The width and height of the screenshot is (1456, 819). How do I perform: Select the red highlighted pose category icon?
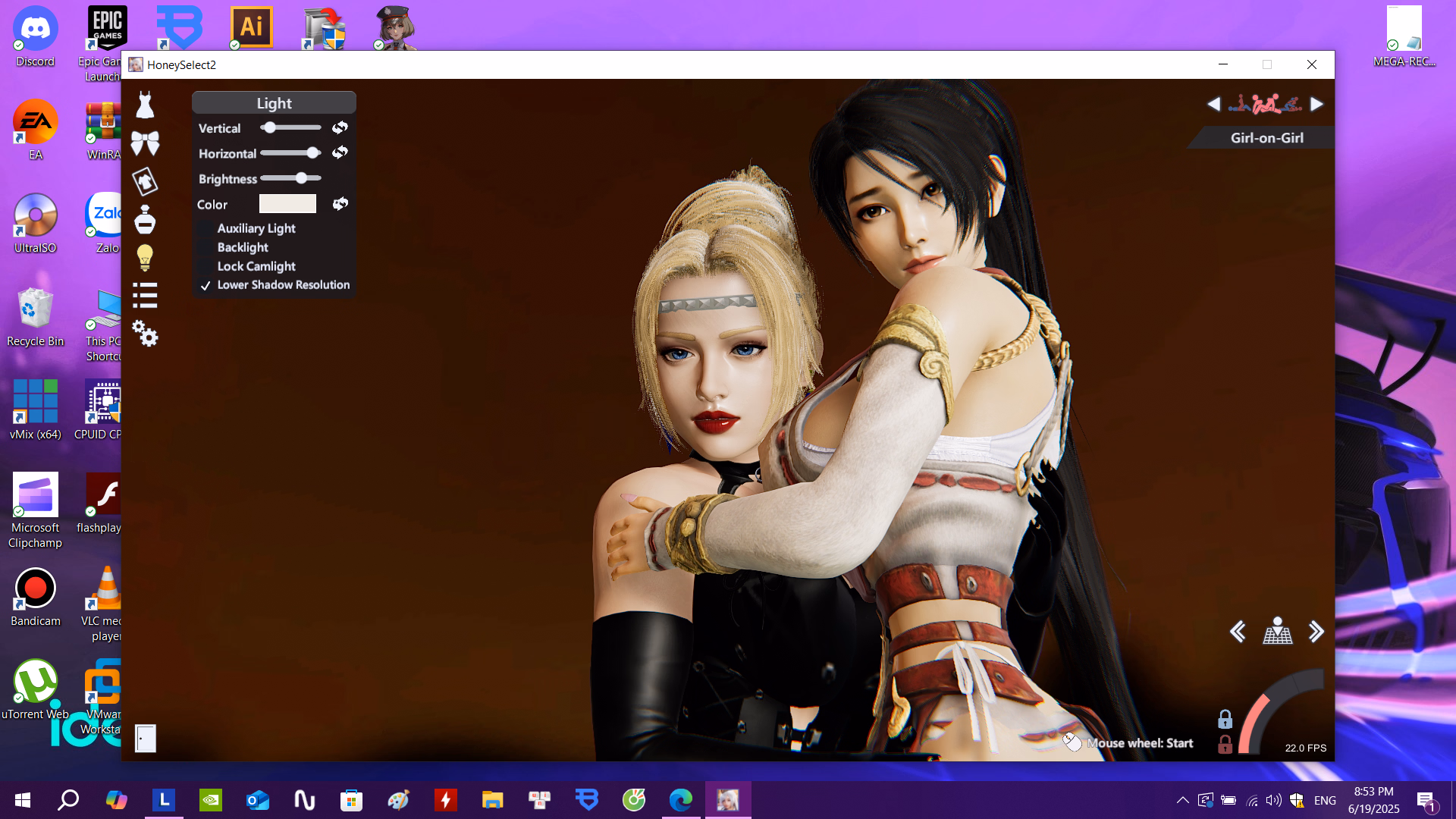[x=1266, y=104]
